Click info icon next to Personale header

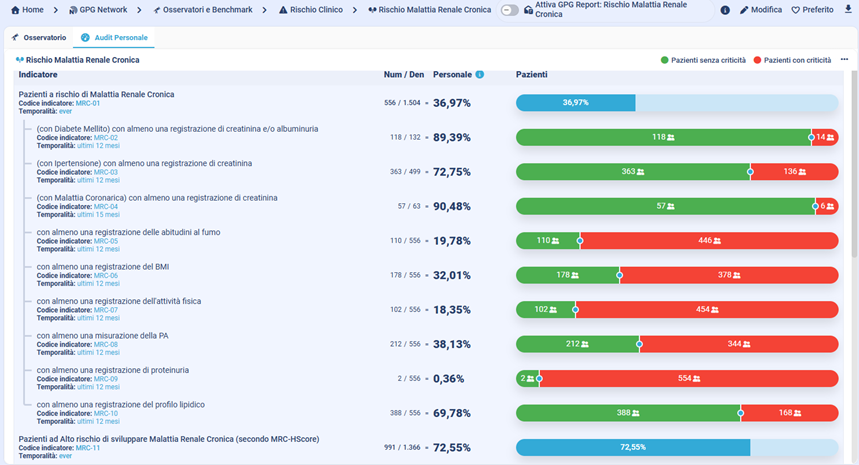[480, 75]
